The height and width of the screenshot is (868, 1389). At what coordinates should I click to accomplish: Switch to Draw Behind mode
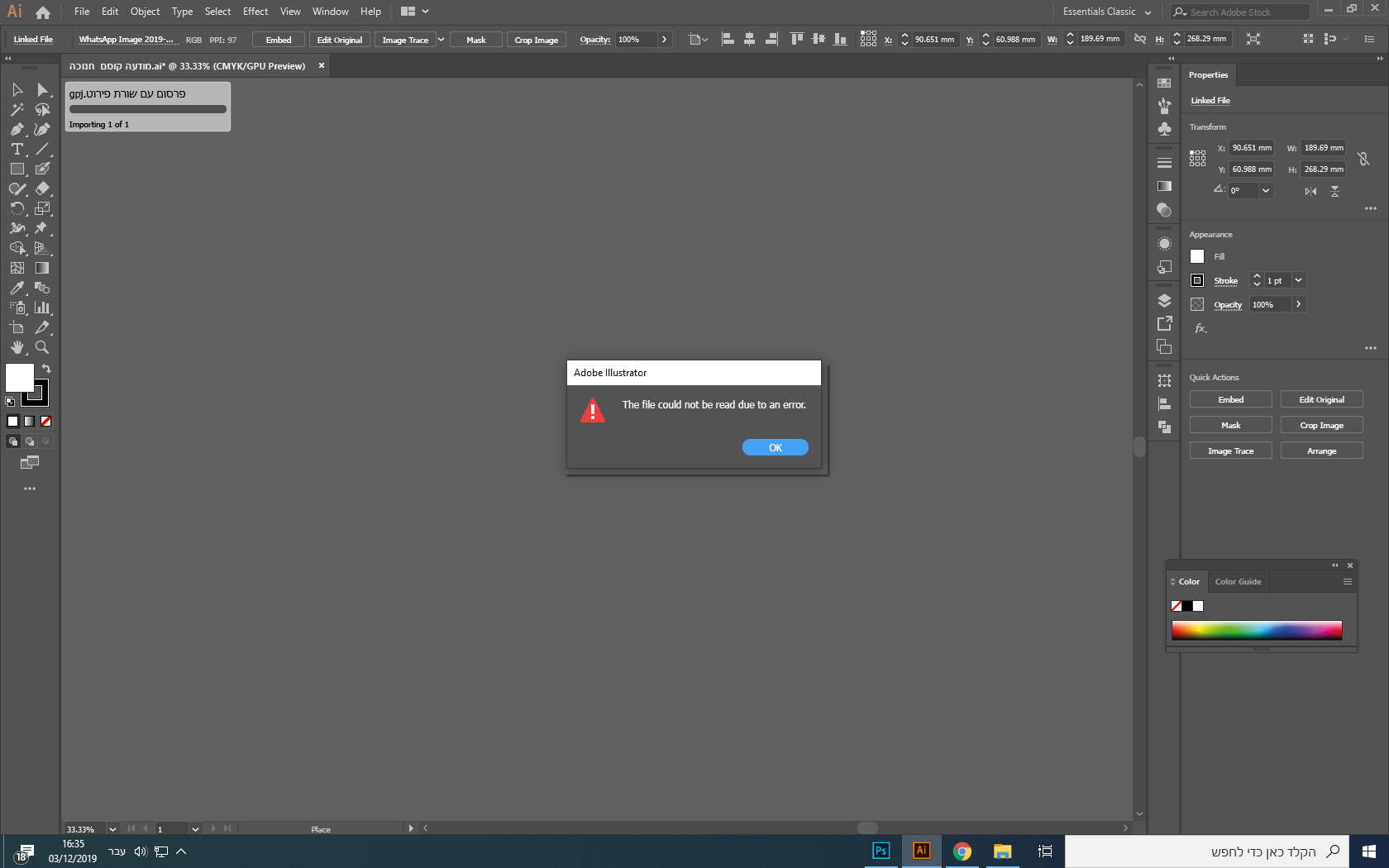(x=30, y=441)
